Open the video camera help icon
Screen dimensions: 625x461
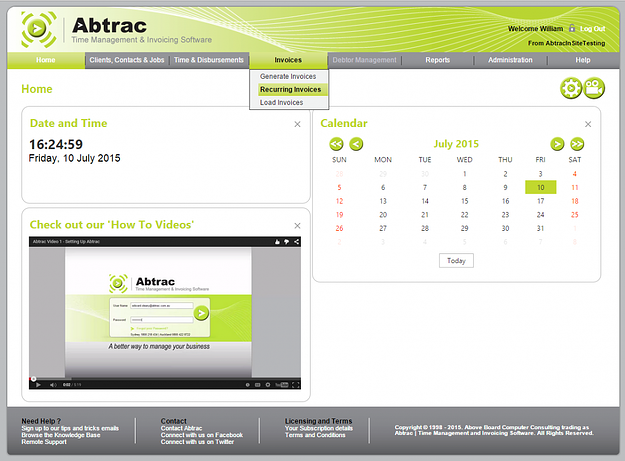pyautogui.click(x=594, y=88)
